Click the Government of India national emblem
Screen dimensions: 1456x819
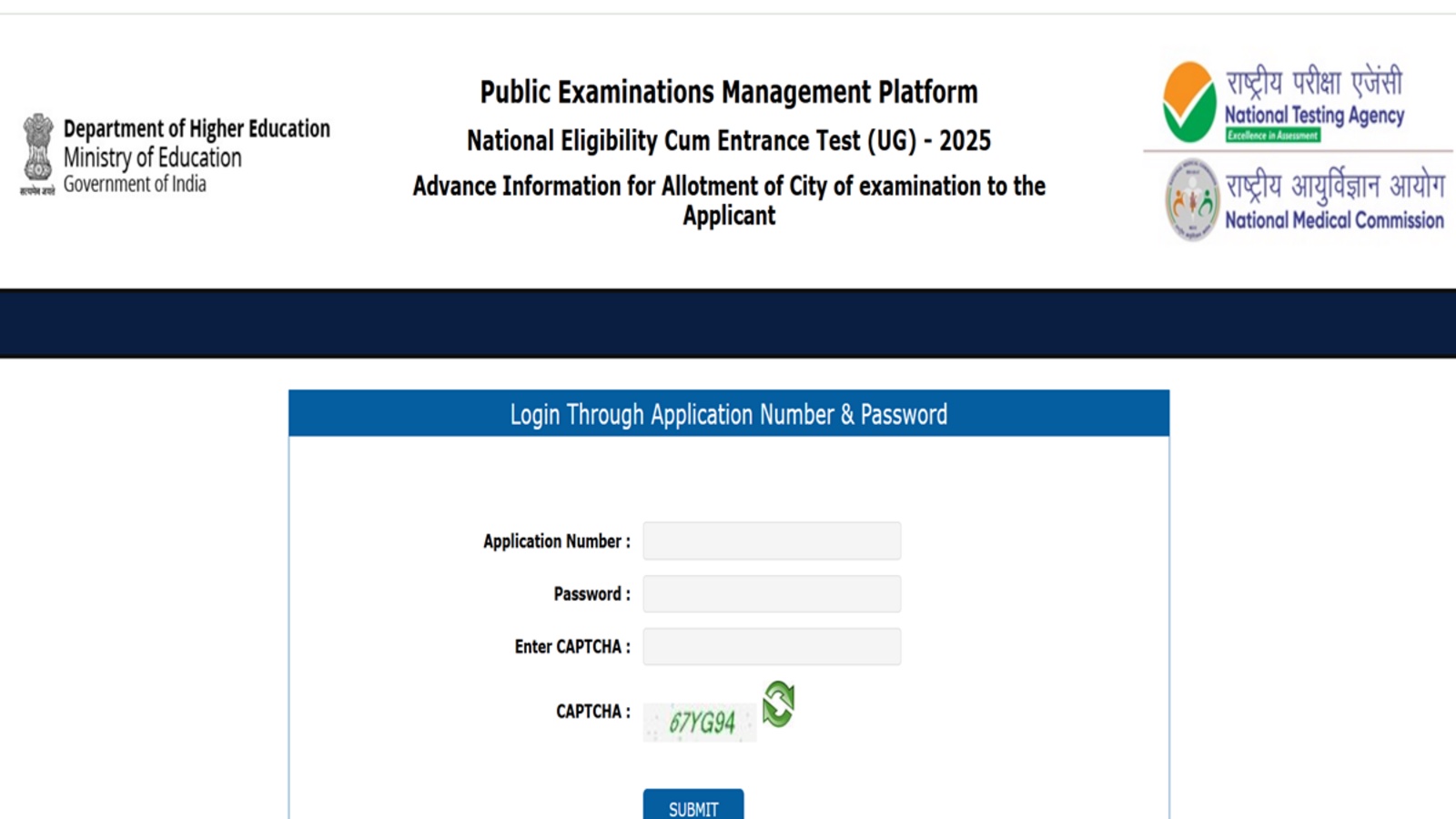click(38, 152)
